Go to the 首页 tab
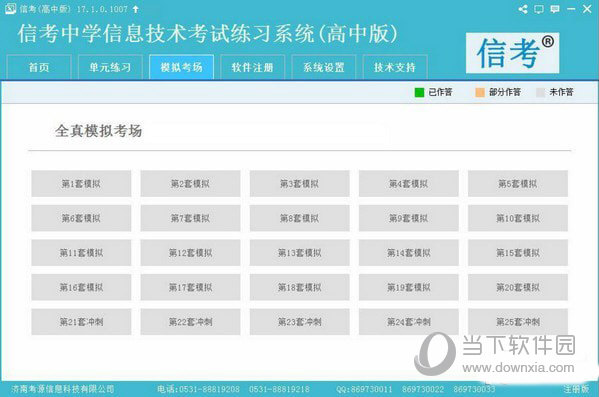599x397 pixels. [39, 67]
